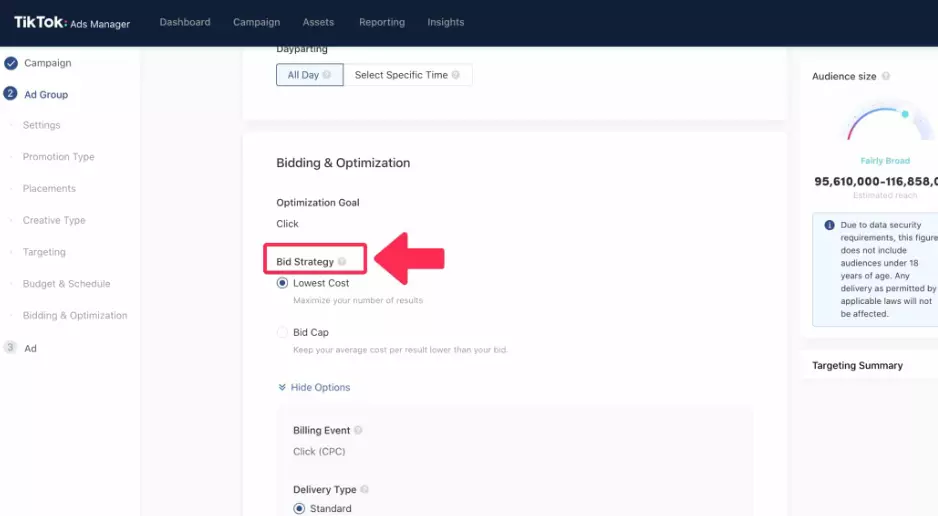Click the Optimization Goal label

click(318, 203)
